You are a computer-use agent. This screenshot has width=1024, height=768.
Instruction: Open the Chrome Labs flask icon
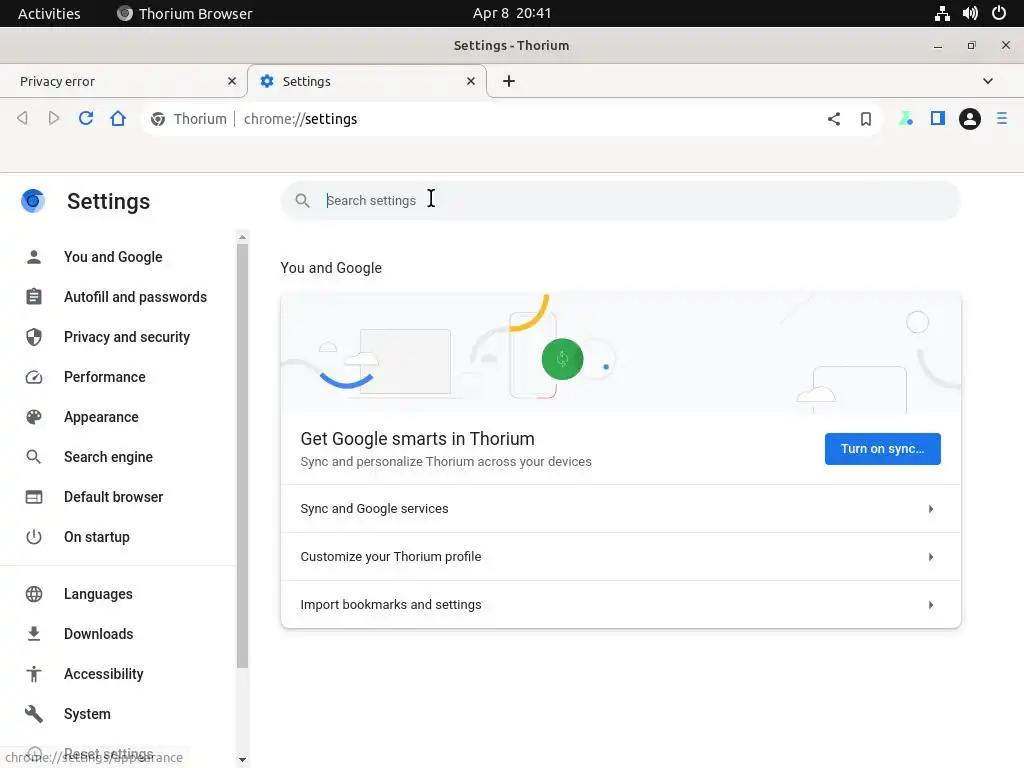pos(906,118)
